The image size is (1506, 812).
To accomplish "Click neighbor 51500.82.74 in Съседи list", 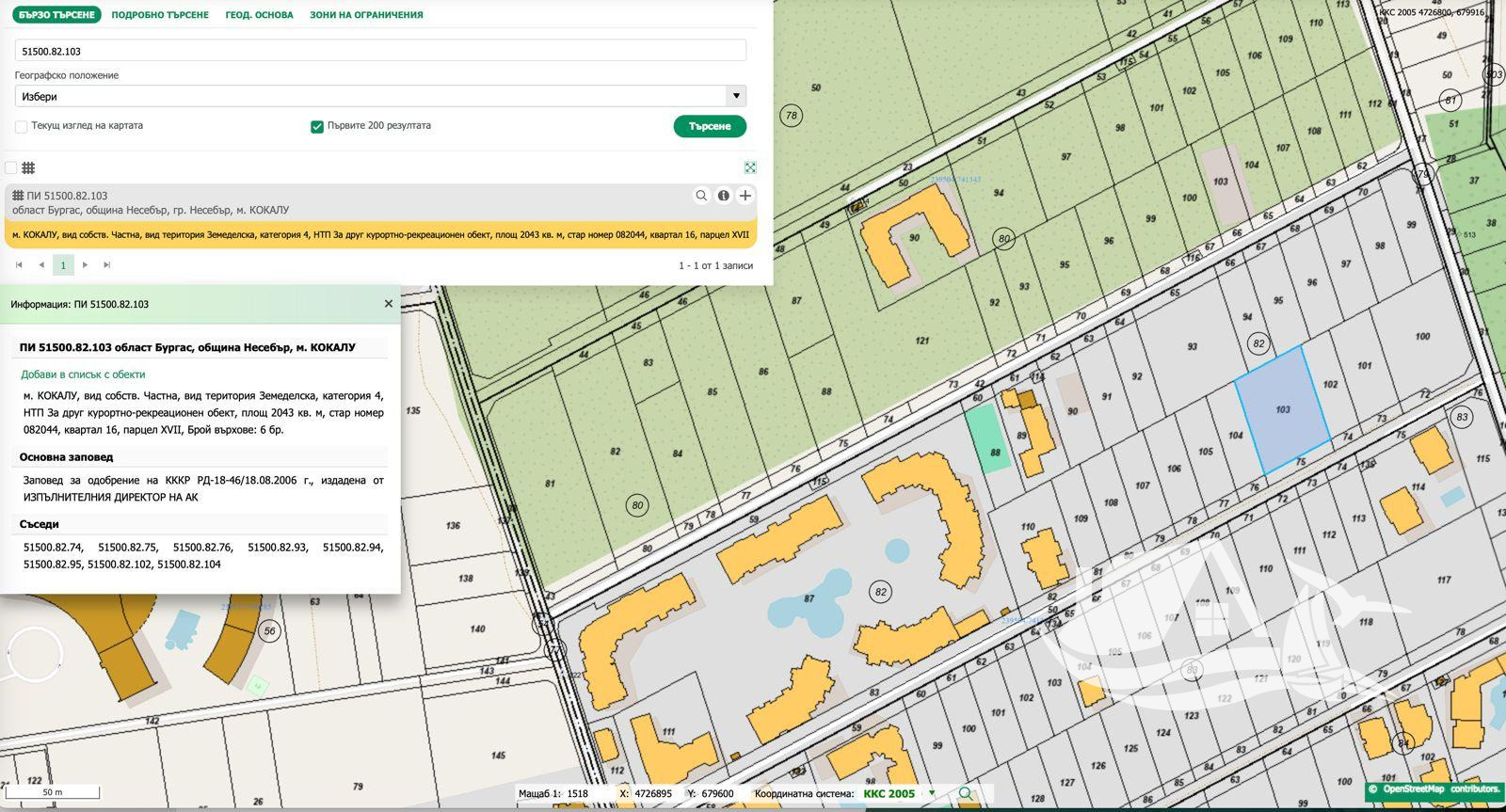I will pos(53,547).
